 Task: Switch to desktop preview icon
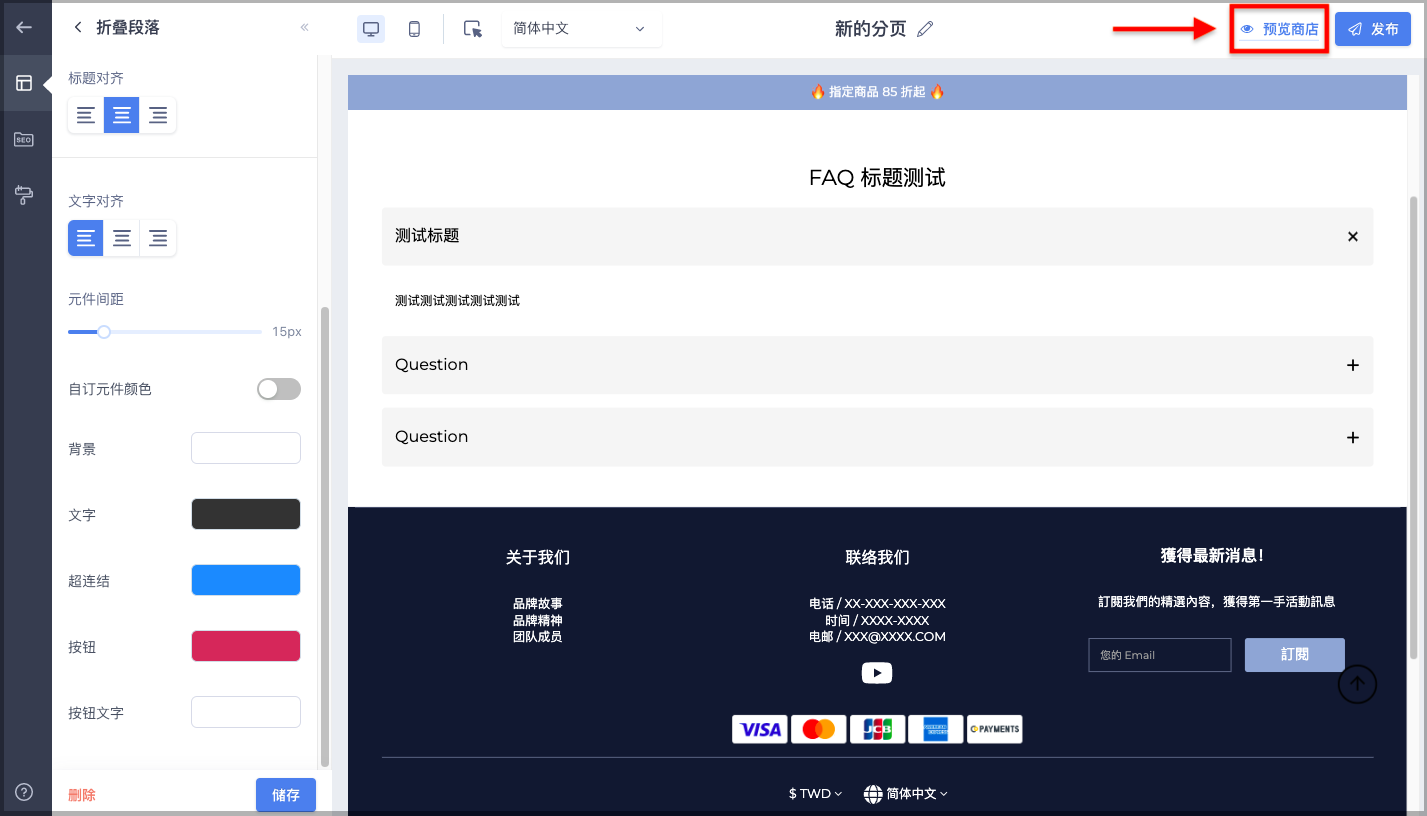point(371,29)
